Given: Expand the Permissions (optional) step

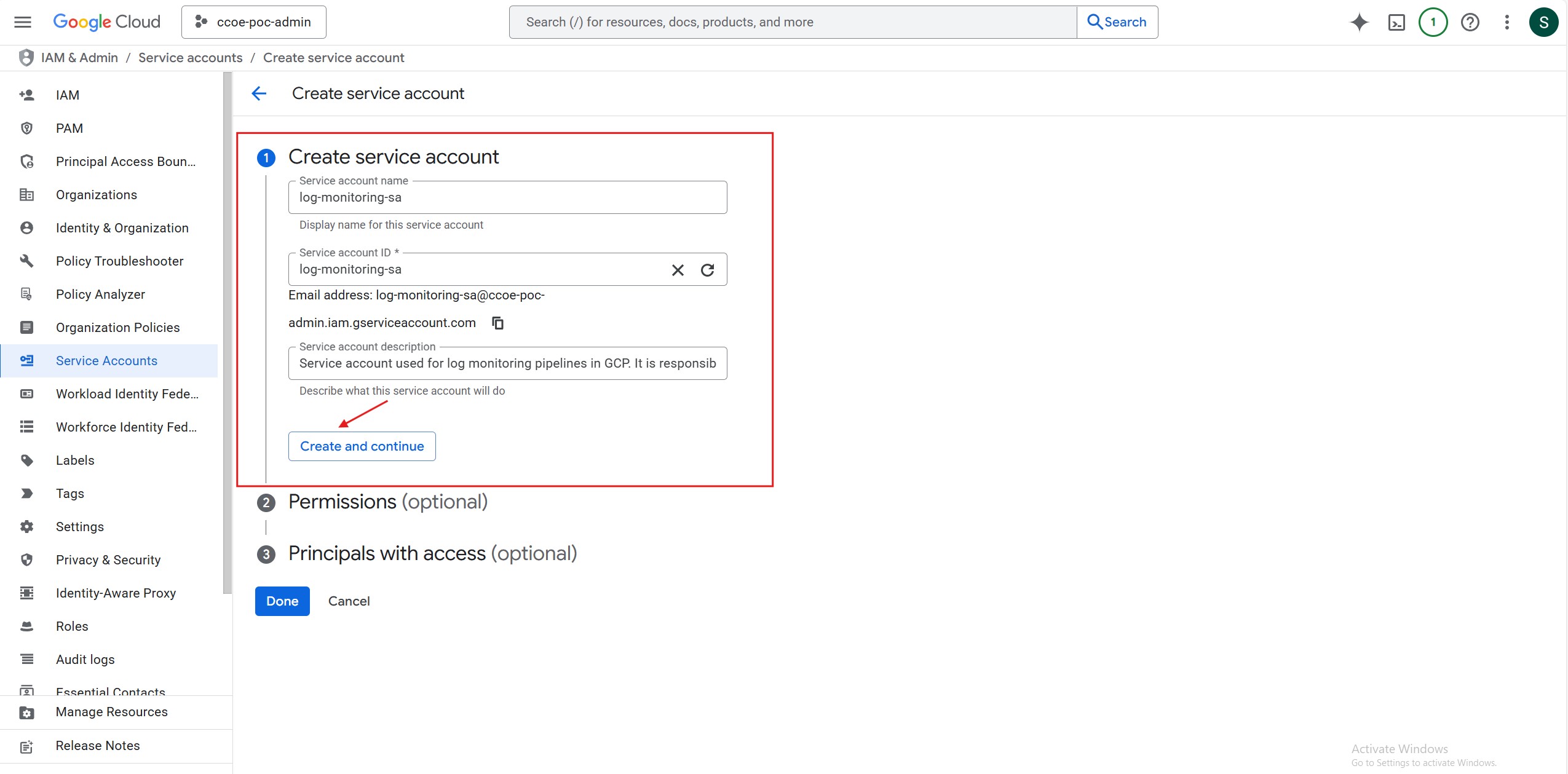Looking at the screenshot, I should pos(387,502).
